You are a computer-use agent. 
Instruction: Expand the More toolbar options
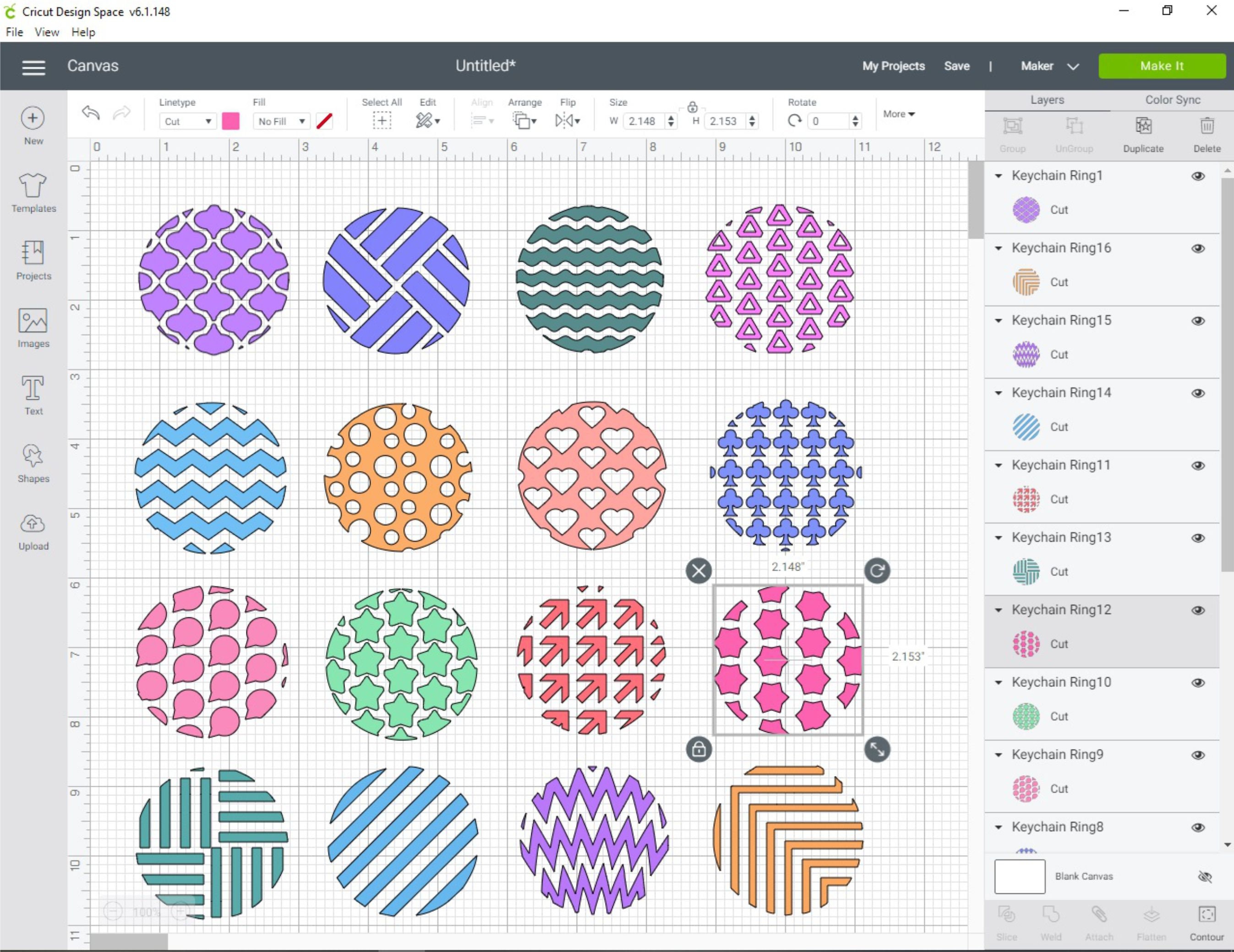[898, 114]
